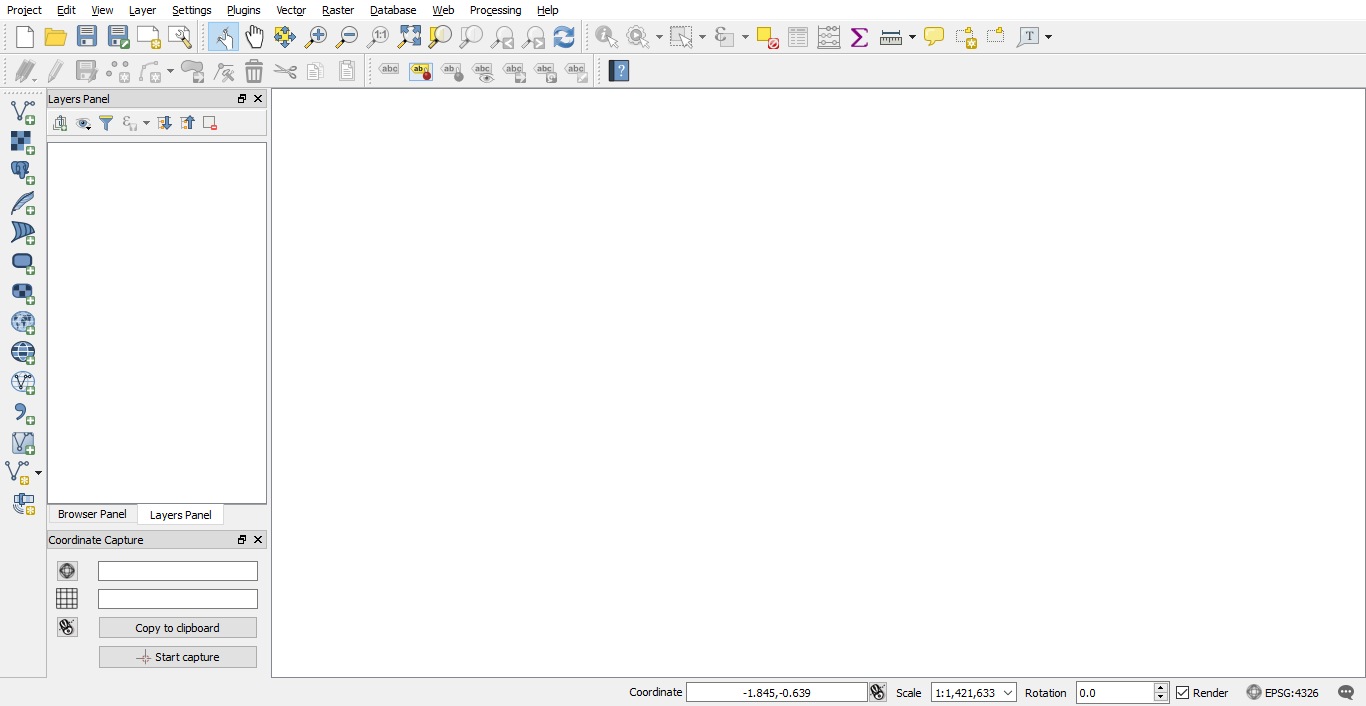Image resolution: width=1366 pixels, height=706 pixels.
Task: Refresh the map canvas
Action: pyautogui.click(x=564, y=37)
